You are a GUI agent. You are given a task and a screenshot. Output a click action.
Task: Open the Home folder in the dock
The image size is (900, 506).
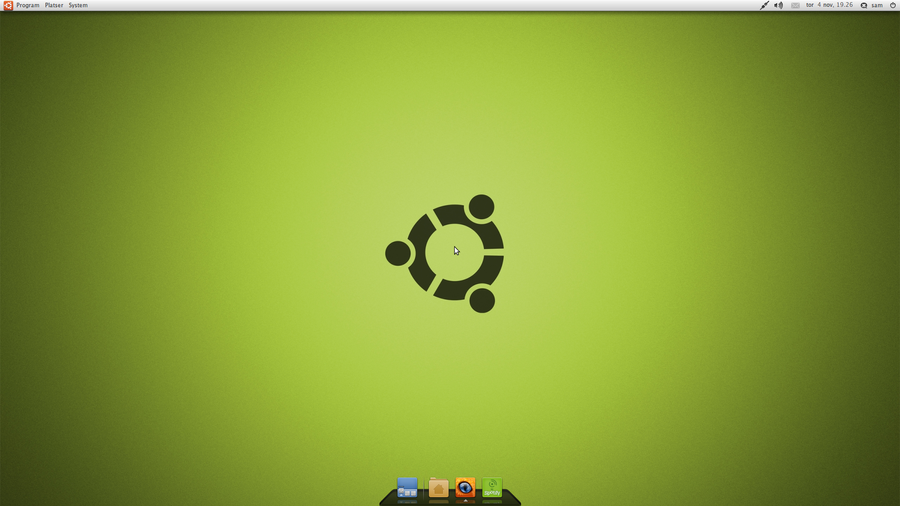(x=438, y=488)
